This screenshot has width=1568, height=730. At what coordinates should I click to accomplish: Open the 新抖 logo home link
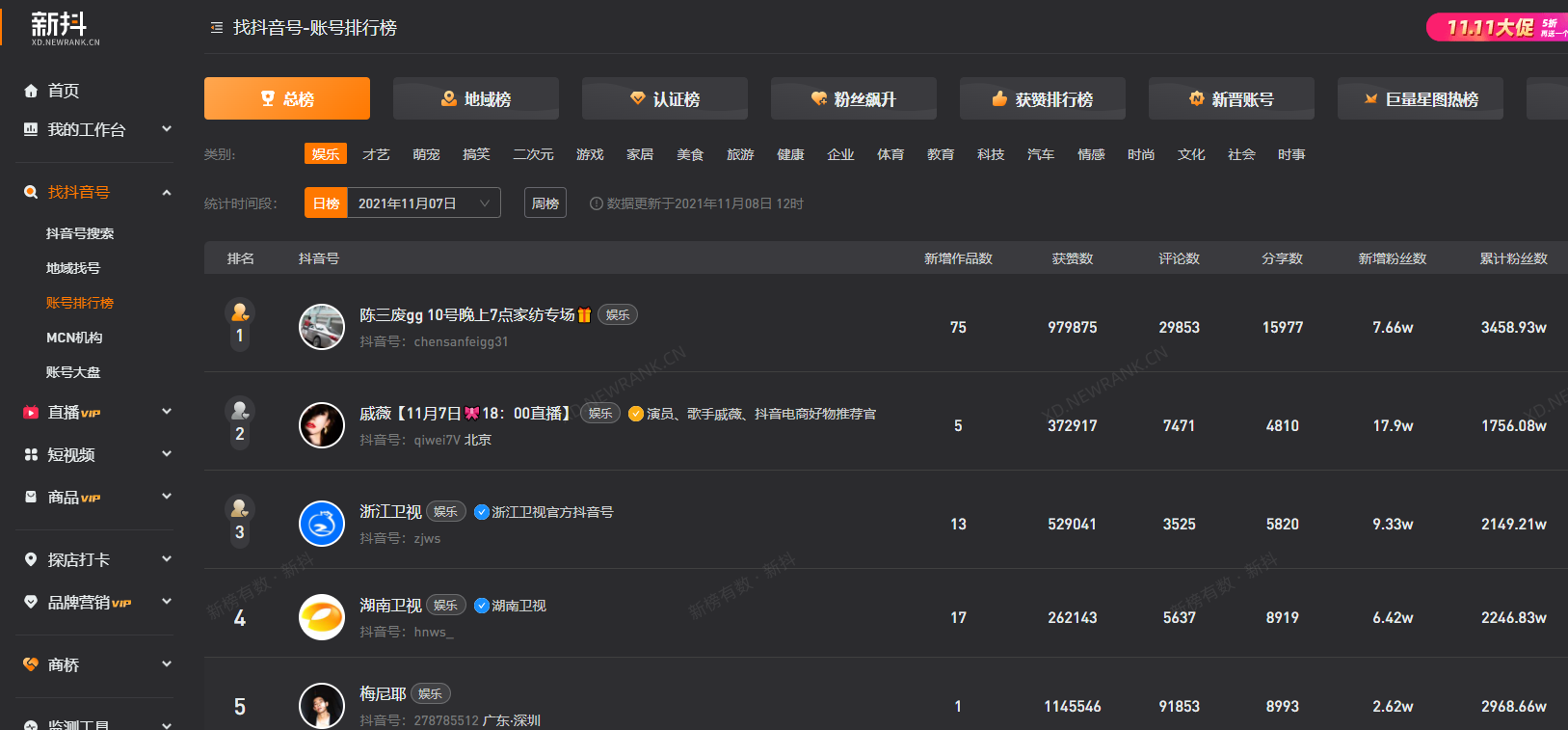click(x=65, y=28)
